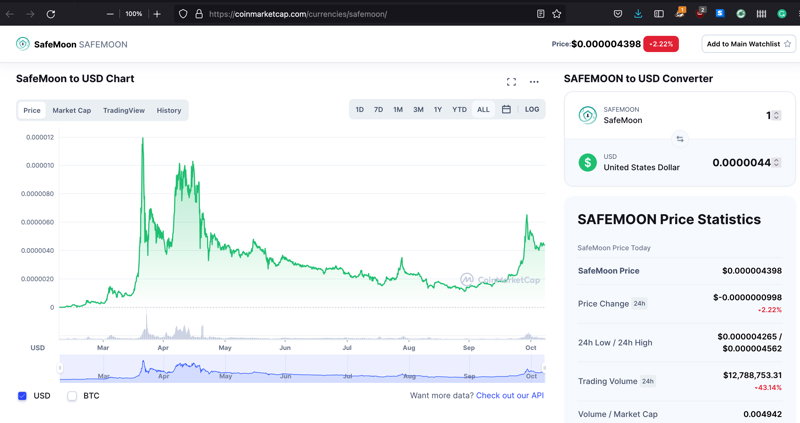This screenshot has width=800, height=423.
Task: Open chart fullscreen view icon
Action: (x=511, y=82)
